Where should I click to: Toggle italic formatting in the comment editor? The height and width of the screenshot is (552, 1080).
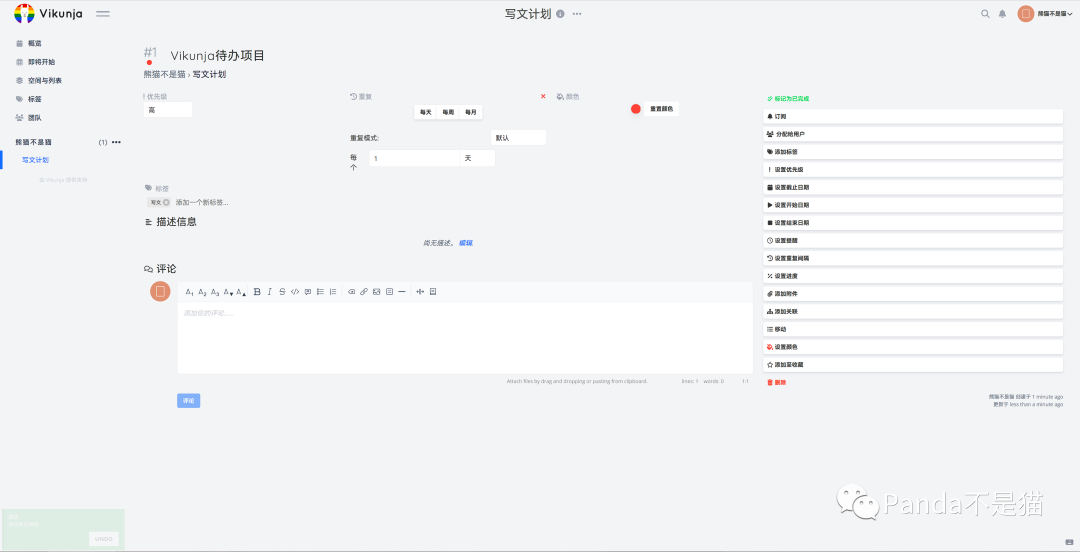point(270,292)
